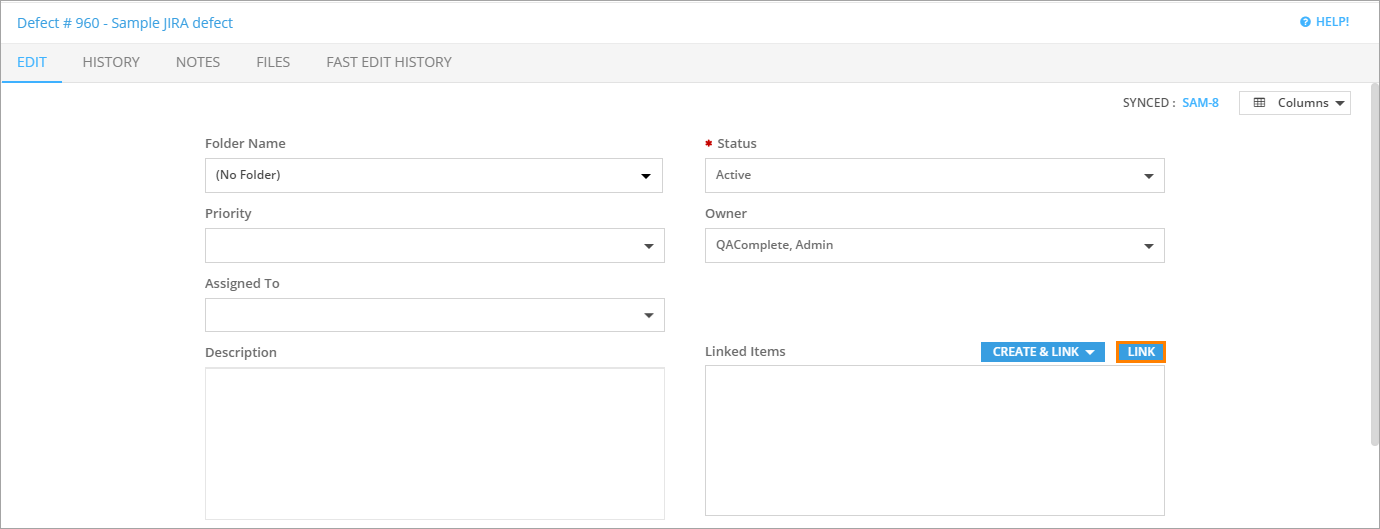Select the FILES tab
1380x529 pixels.
click(273, 62)
